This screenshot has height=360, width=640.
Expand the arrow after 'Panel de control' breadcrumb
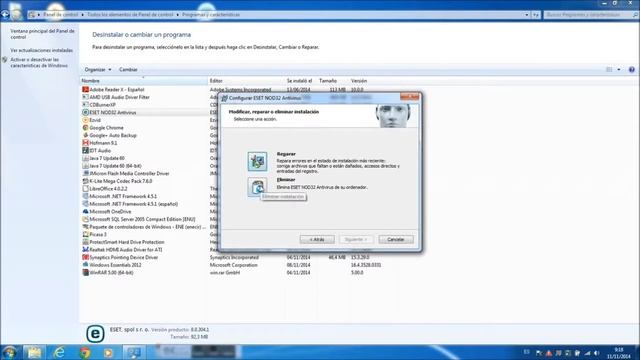(x=82, y=15)
